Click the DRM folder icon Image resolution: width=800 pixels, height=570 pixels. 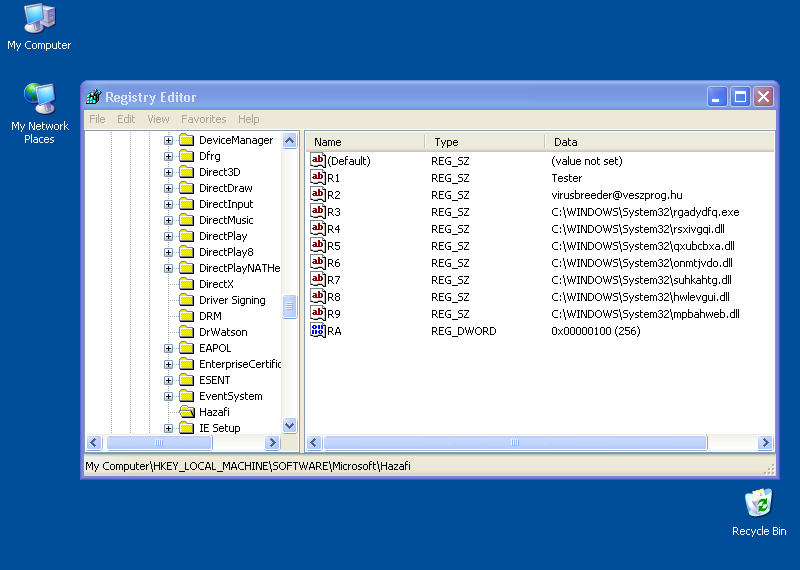[187, 316]
